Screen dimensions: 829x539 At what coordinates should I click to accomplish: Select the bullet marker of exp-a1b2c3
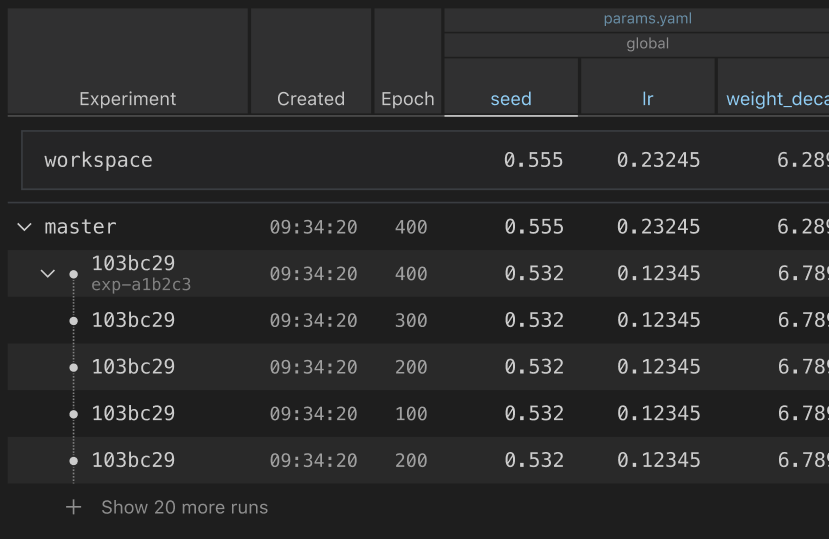73,273
